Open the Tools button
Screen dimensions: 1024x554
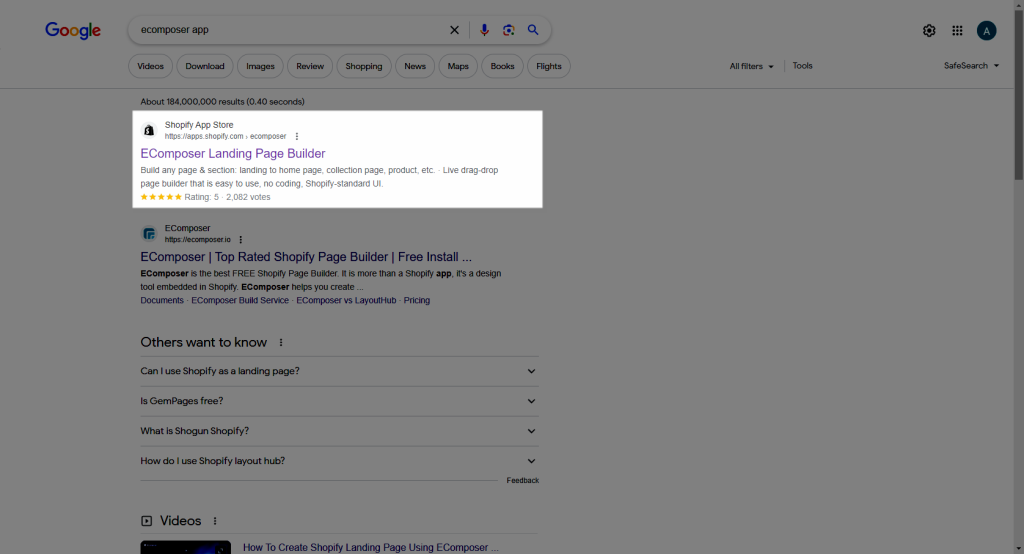pyautogui.click(x=802, y=66)
